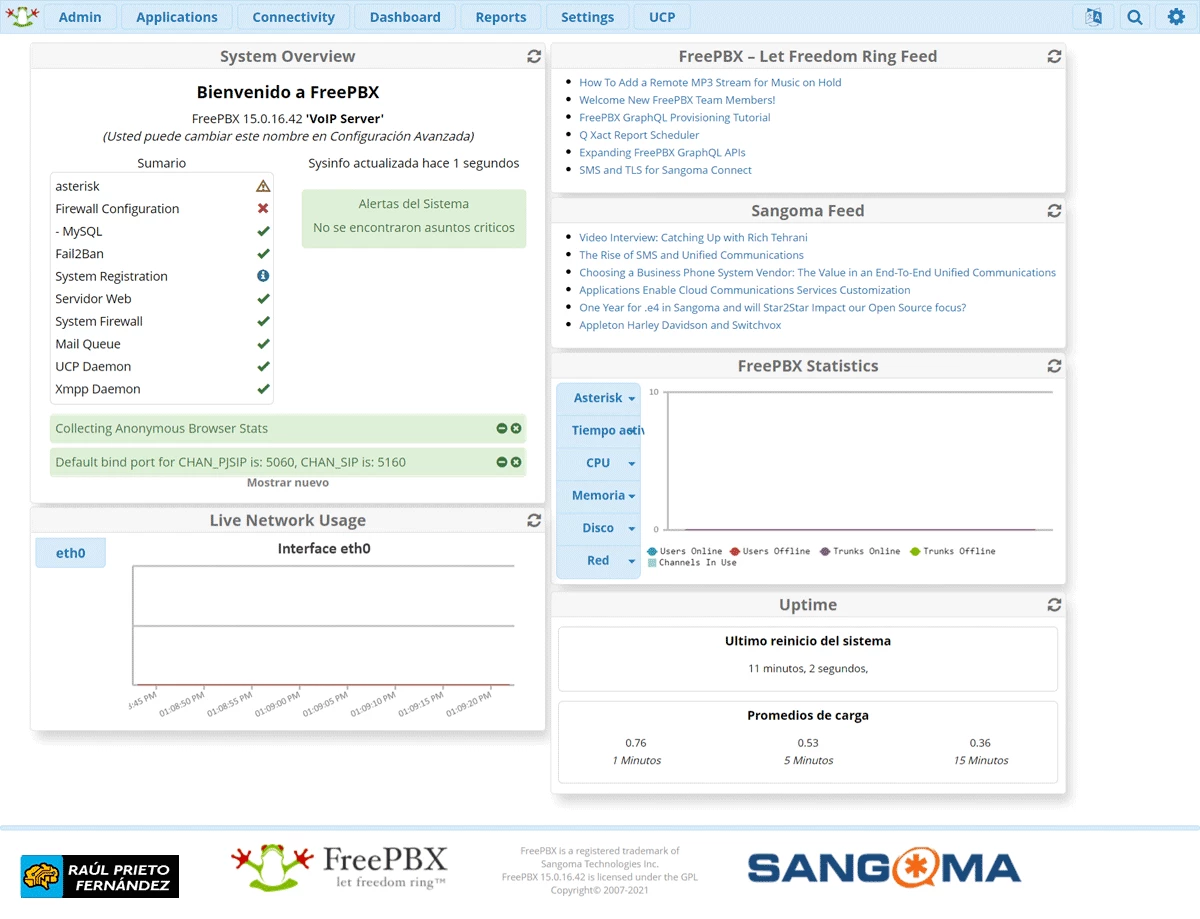Switch to the Reports menu
Image resolution: width=1200 pixels, height=919 pixels.
[x=500, y=17]
